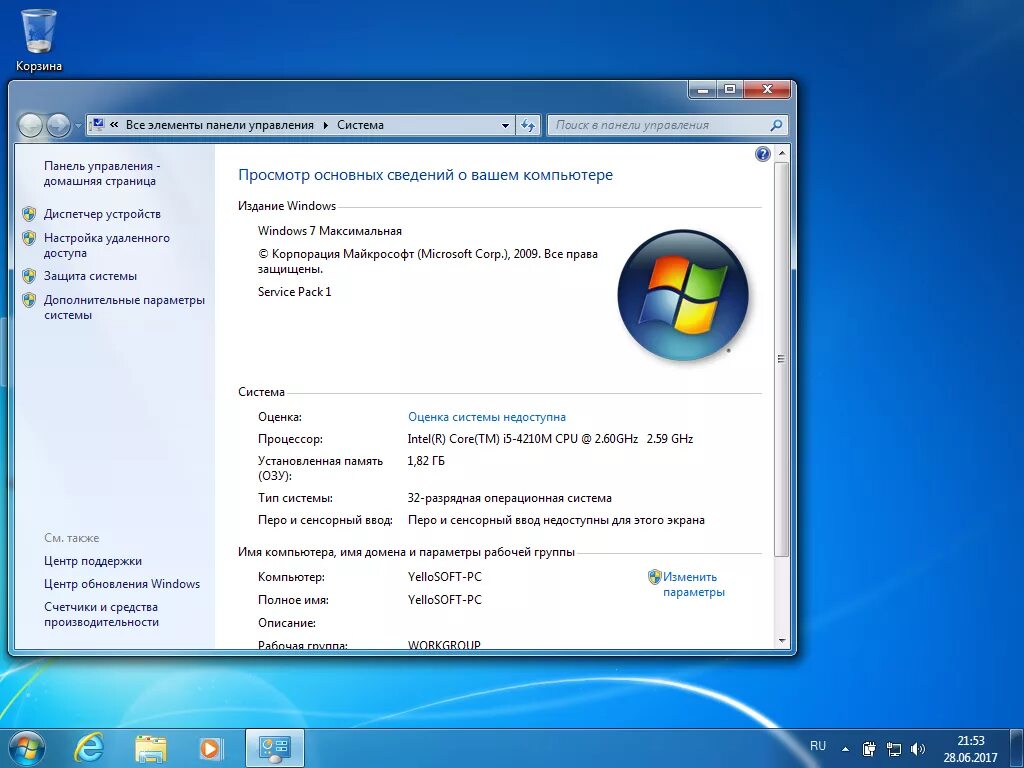Open Windows Media Player from the taskbar
Viewport: 1024px width, 768px height.
pos(211,747)
